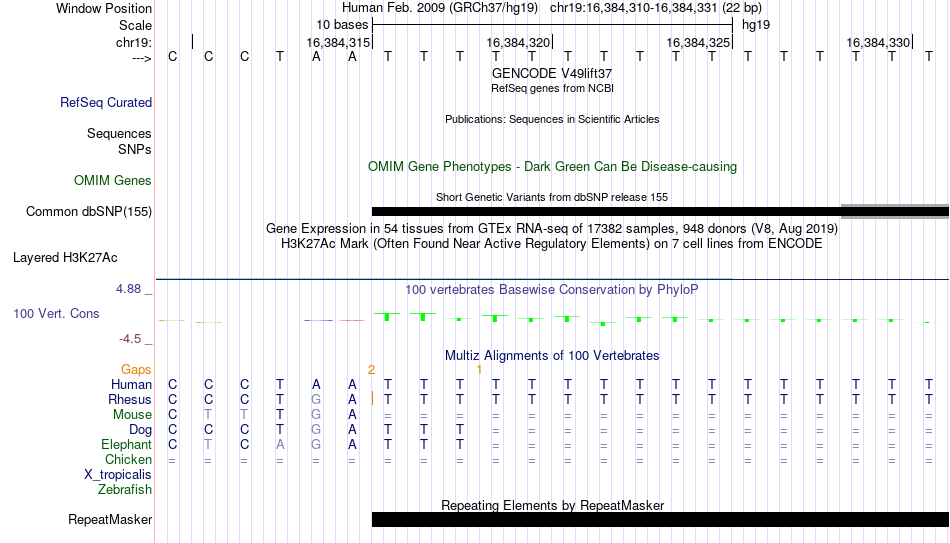This screenshot has height=543, width=950.
Task: Click the -4.5 conservation minimum value
Action: pos(130,339)
